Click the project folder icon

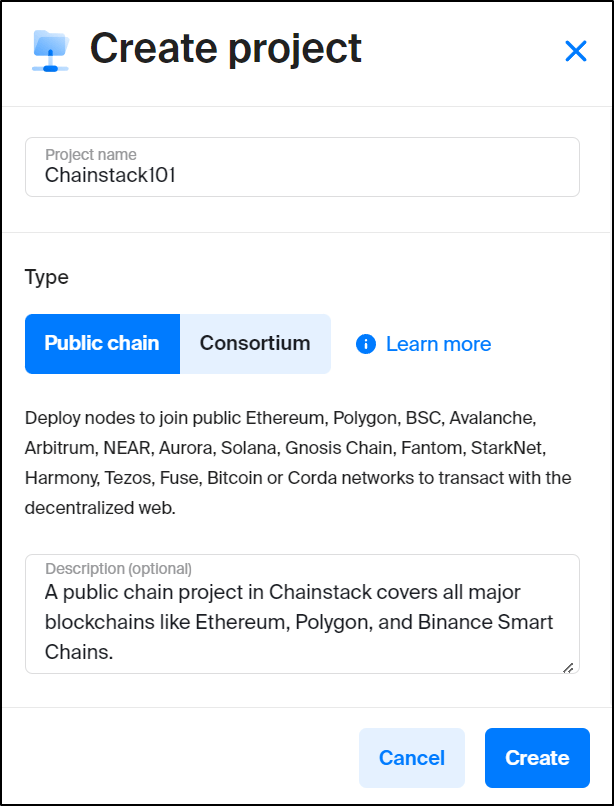point(50,50)
